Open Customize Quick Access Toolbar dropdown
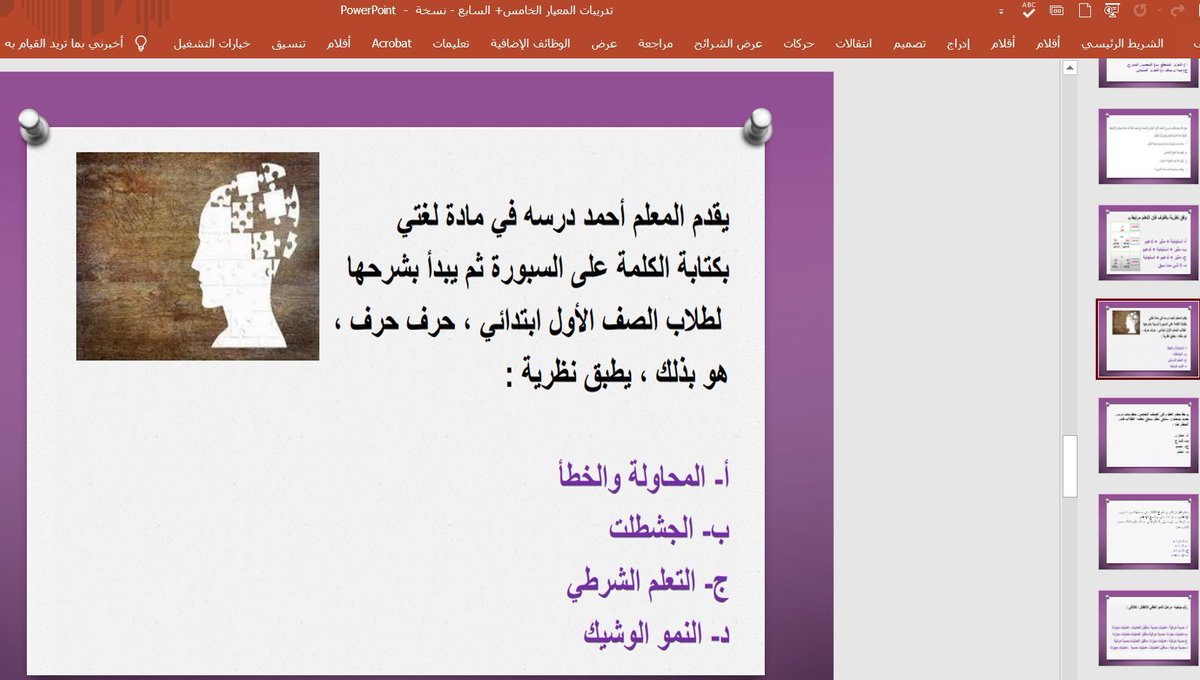Screen dimensions: 1200x680 tap(1003, 10)
